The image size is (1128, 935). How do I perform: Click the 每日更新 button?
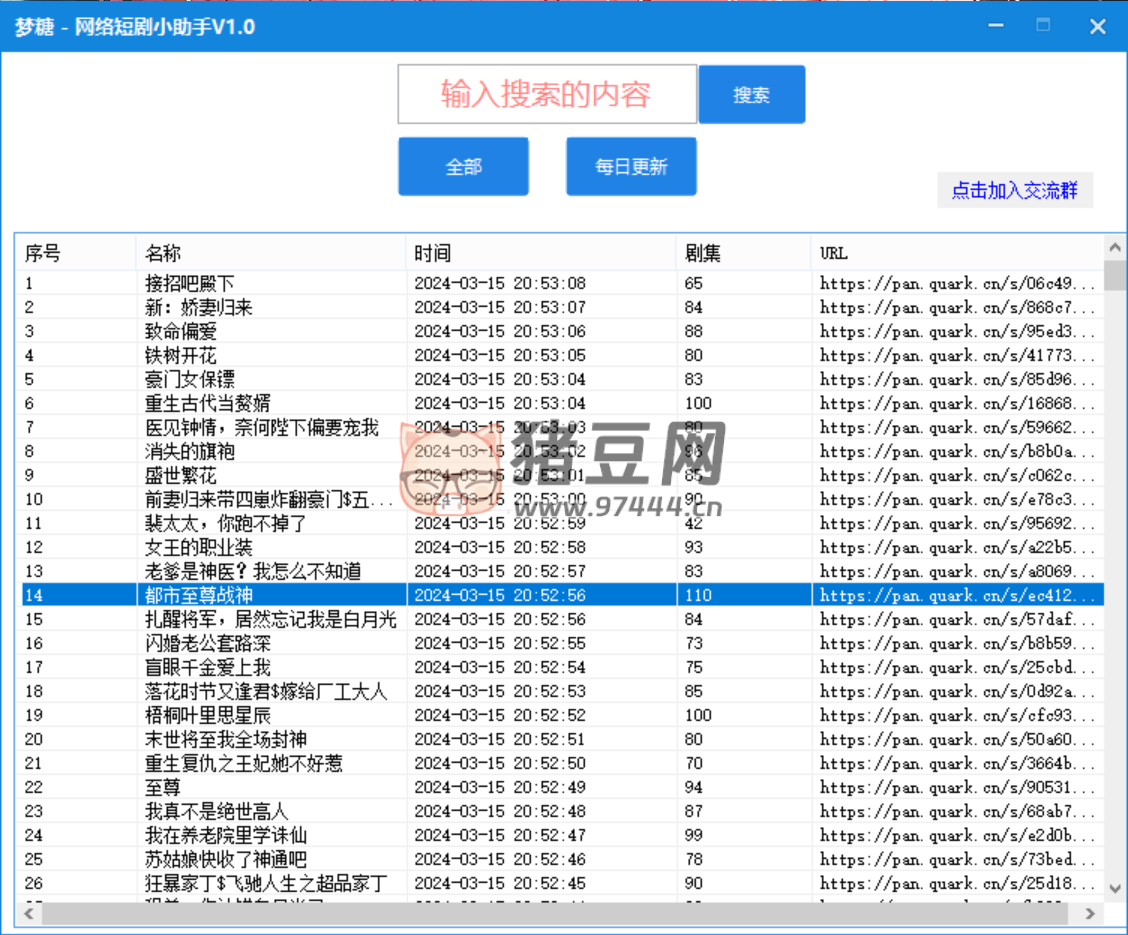(x=631, y=167)
